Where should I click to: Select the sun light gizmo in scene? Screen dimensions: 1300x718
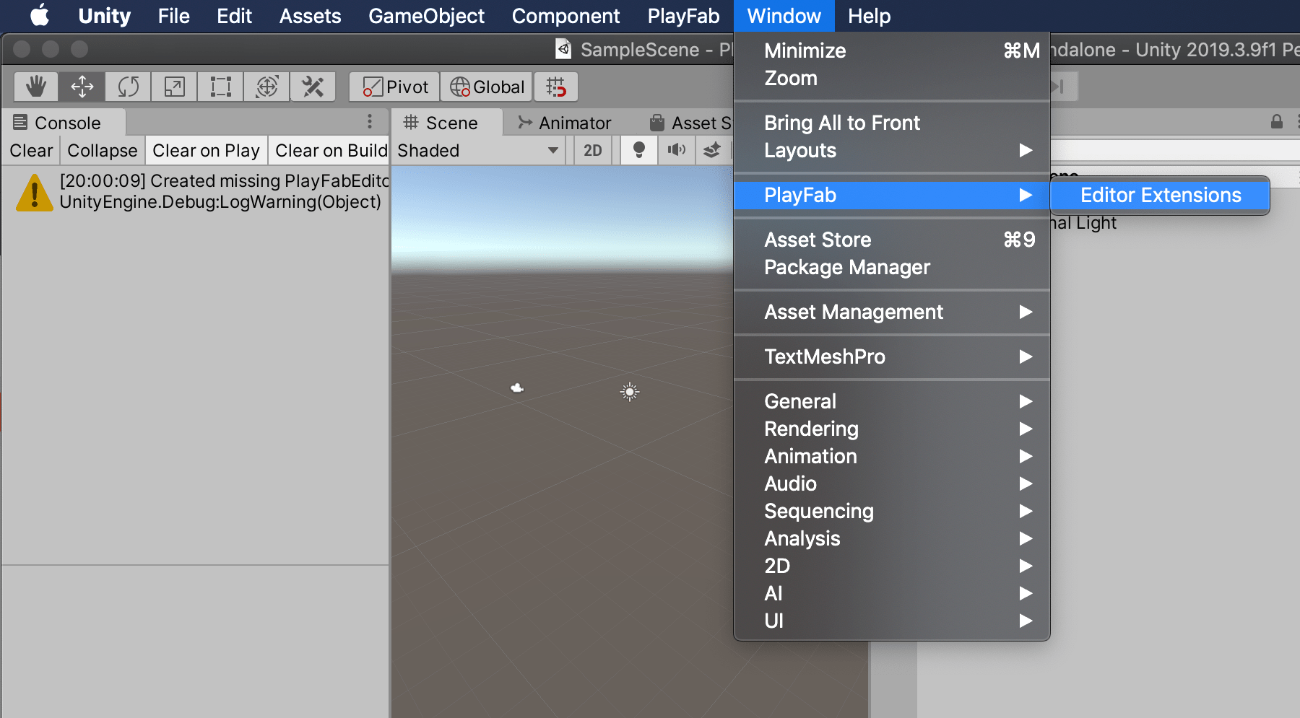(629, 392)
